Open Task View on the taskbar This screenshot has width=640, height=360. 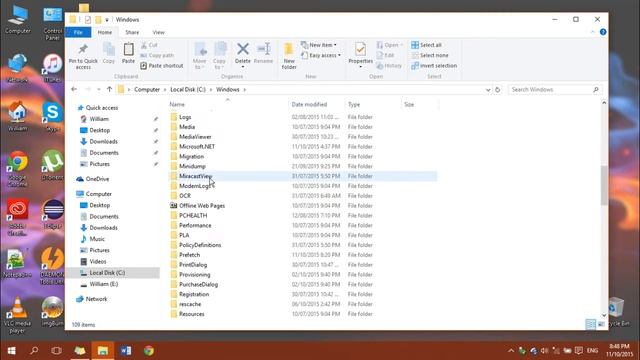(57, 351)
